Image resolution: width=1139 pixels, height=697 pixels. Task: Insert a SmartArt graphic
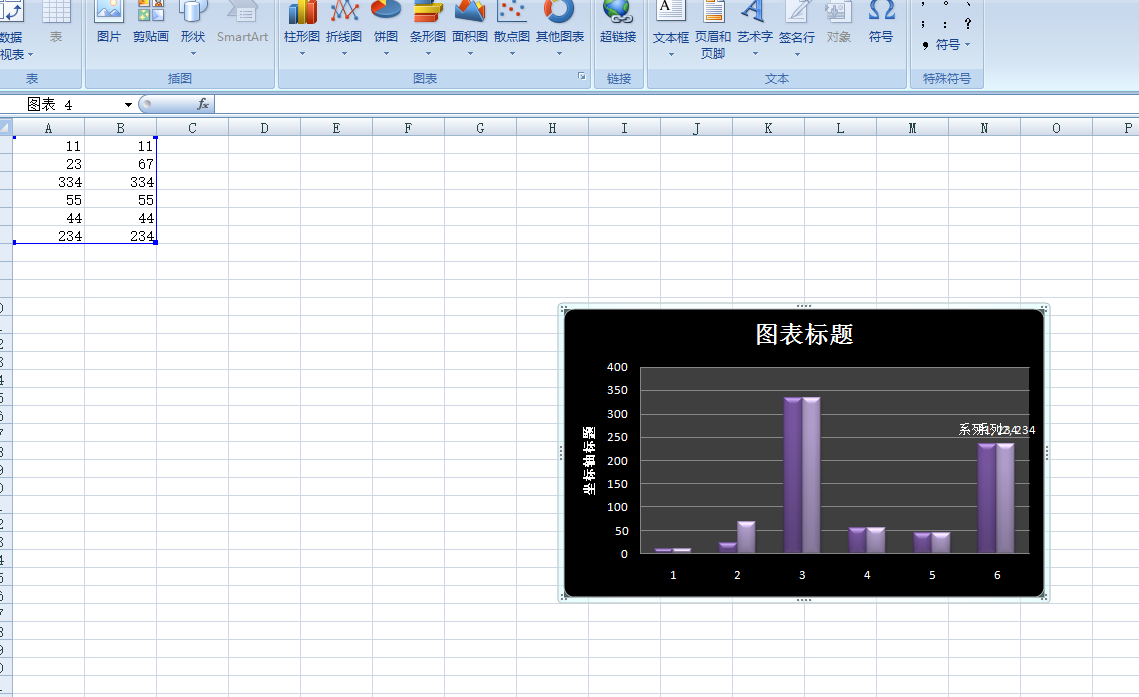242,23
